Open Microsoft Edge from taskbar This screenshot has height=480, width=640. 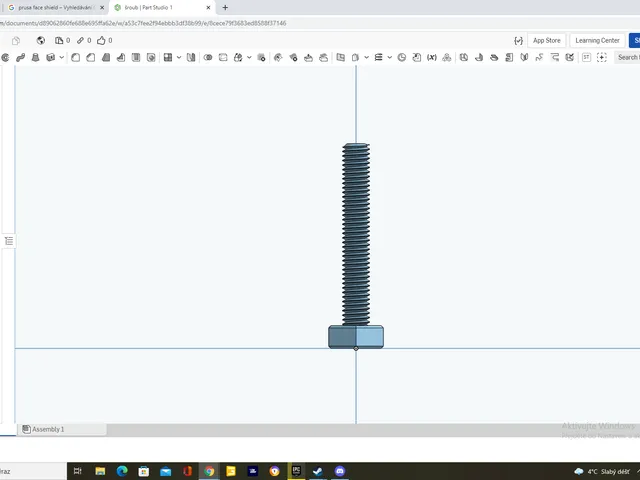pyautogui.click(x=122, y=471)
